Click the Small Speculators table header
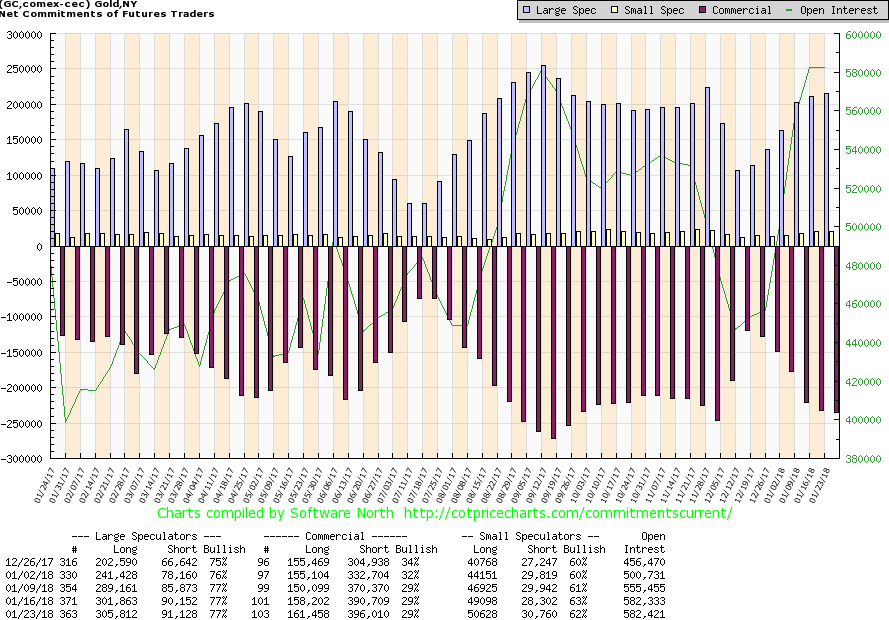The width and height of the screenshot is (889, 620). (x=537, y=536)
